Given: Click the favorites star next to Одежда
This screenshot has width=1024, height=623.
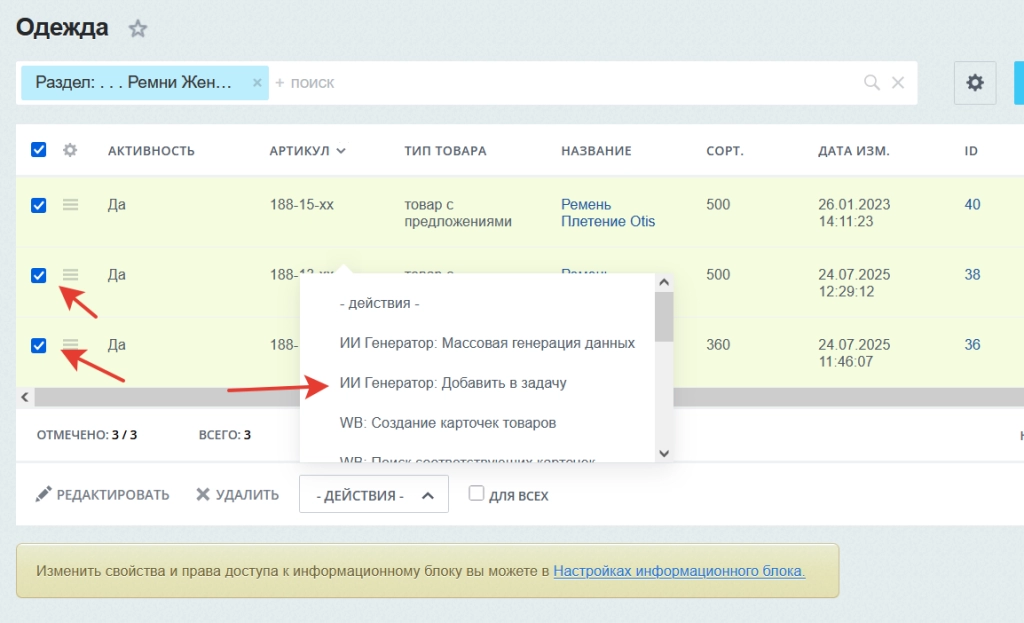Looking at the screenshot, I should (138, 29).
